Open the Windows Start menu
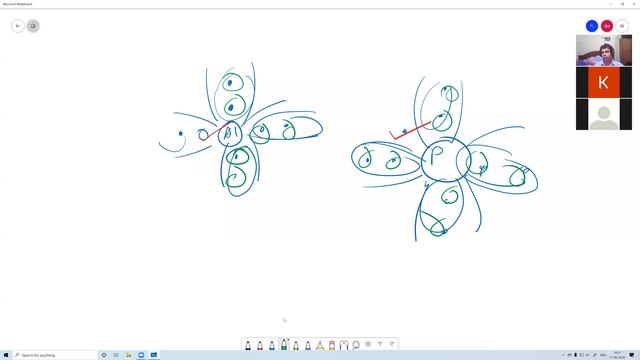 coord(6,355)
